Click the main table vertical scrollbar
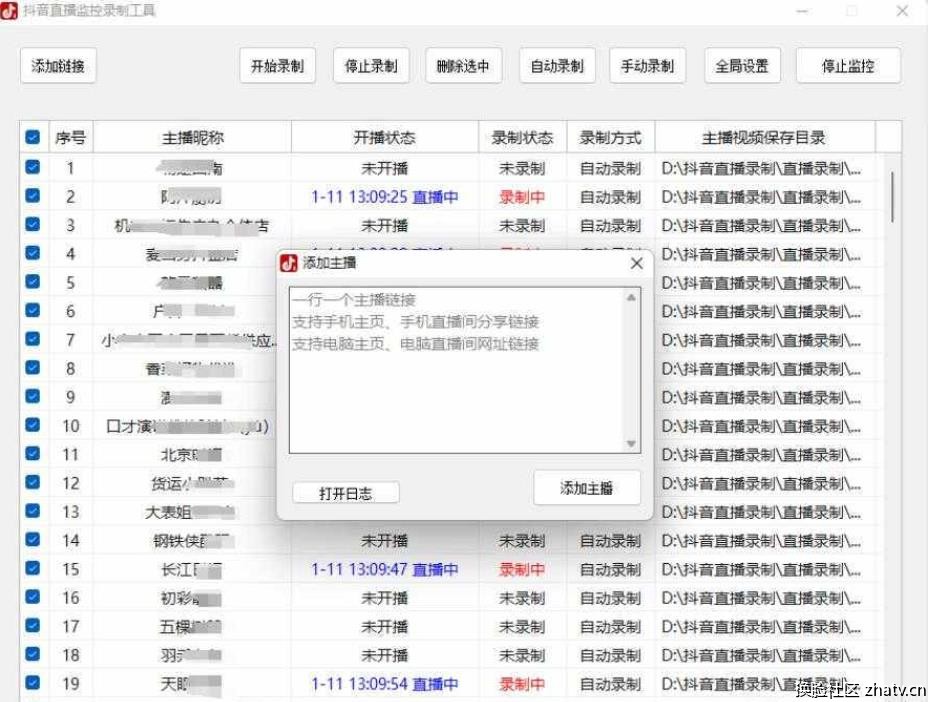929x702 pixels. coord(892,197)
